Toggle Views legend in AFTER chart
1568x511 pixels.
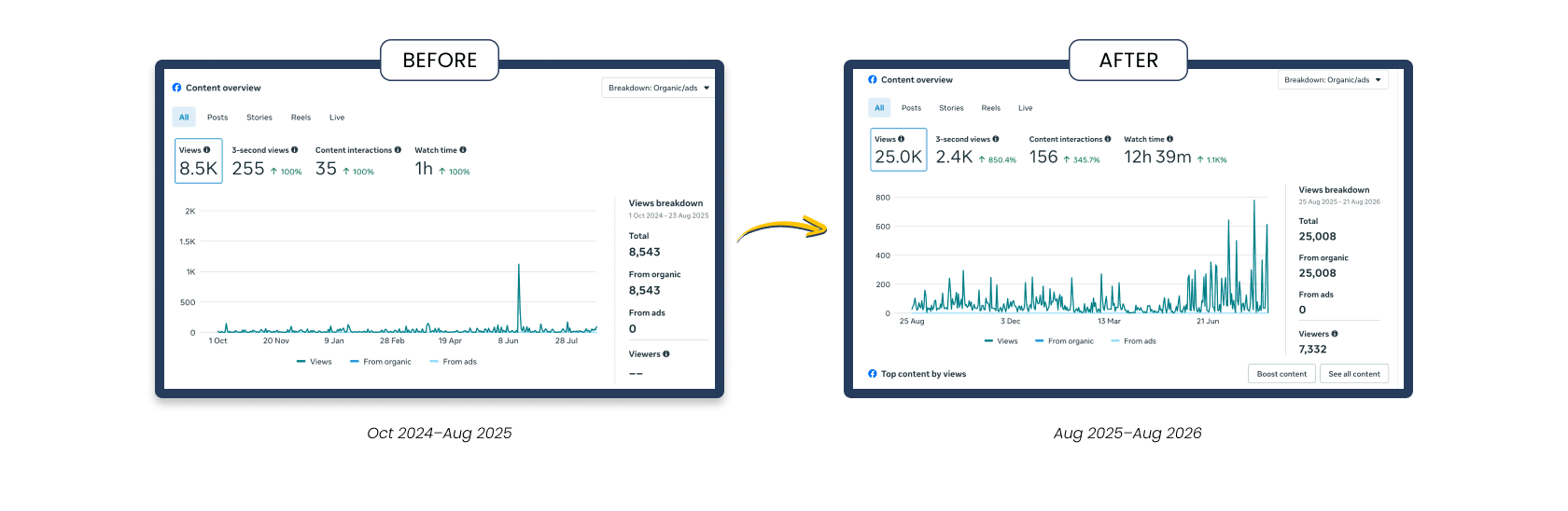(1001, 341)
